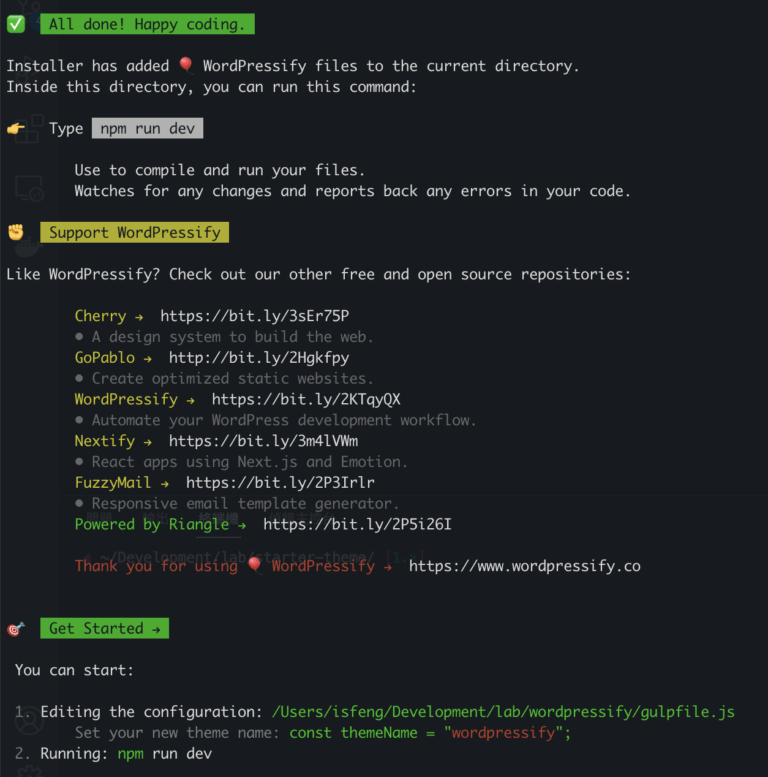Open the GoPablo bit.ly/2Hgkfpy link

pyautogui.click(x=258, y=358)
